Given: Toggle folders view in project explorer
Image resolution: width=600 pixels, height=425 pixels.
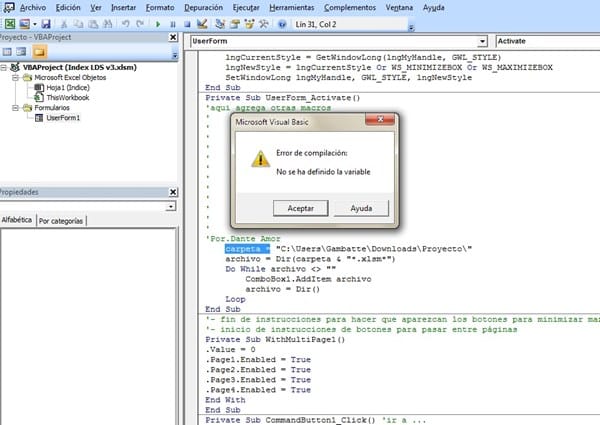Looking at the screenshot, I should 36,51.
